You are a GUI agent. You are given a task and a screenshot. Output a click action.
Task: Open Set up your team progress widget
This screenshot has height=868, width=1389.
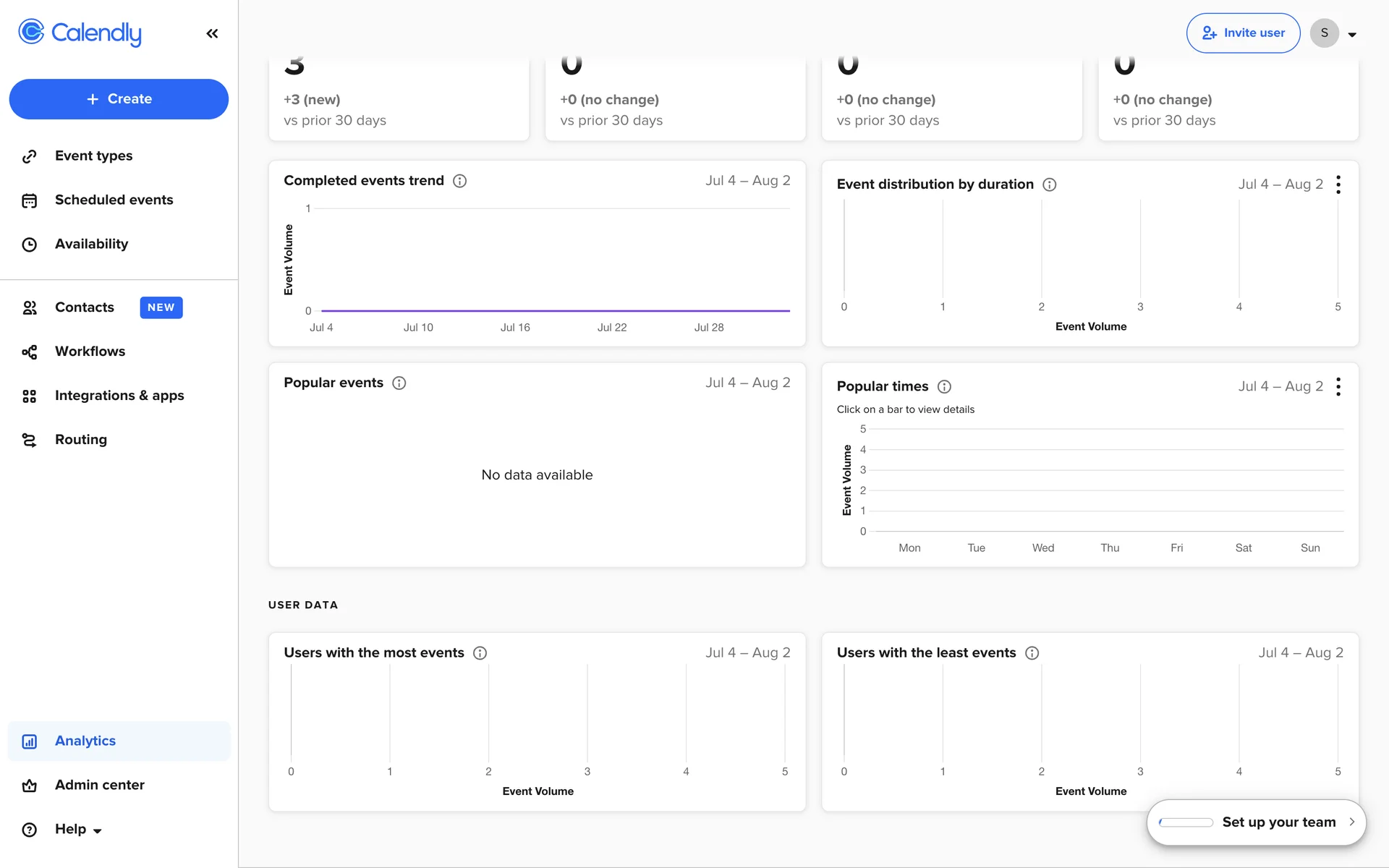pos(1257,822)
